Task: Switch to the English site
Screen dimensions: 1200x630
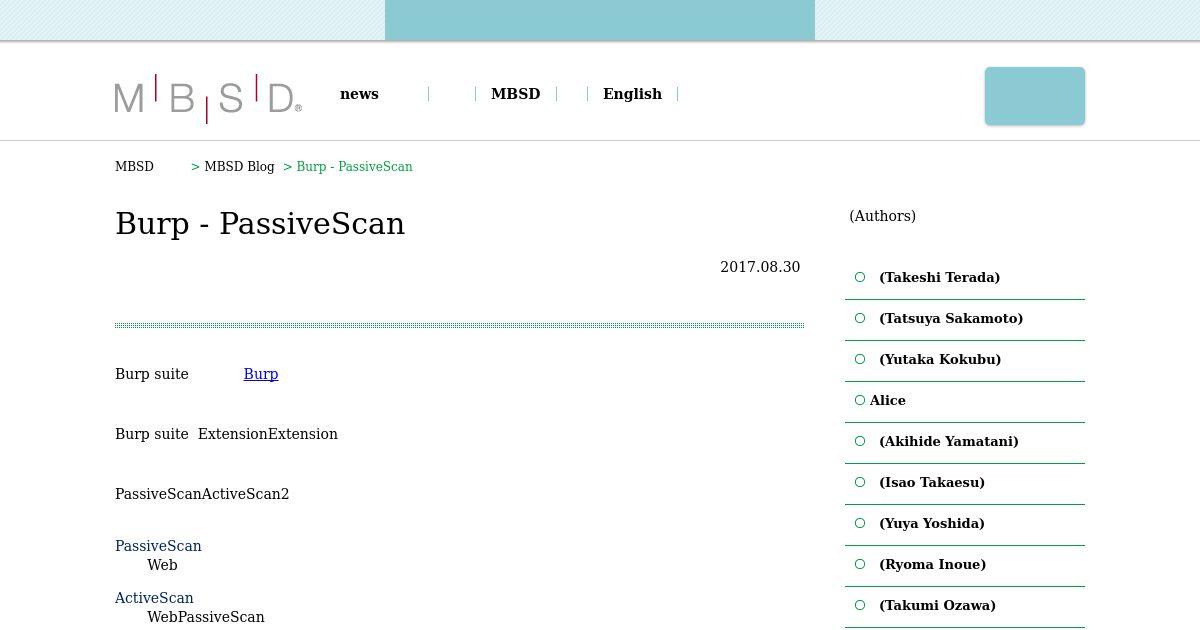Action: pyautogui.click(x=632, y=94)
